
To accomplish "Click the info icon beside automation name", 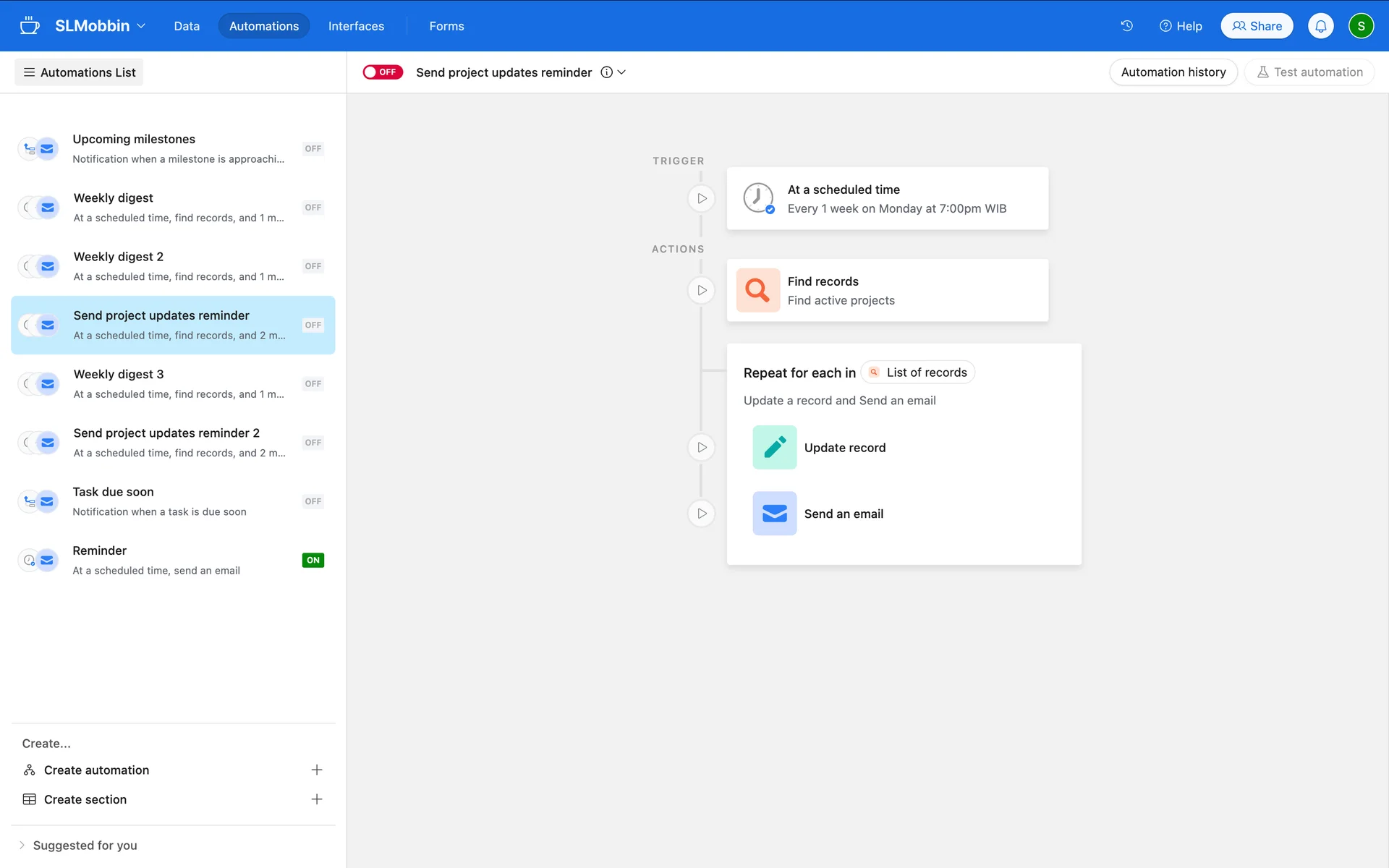I will coord(606,72).
